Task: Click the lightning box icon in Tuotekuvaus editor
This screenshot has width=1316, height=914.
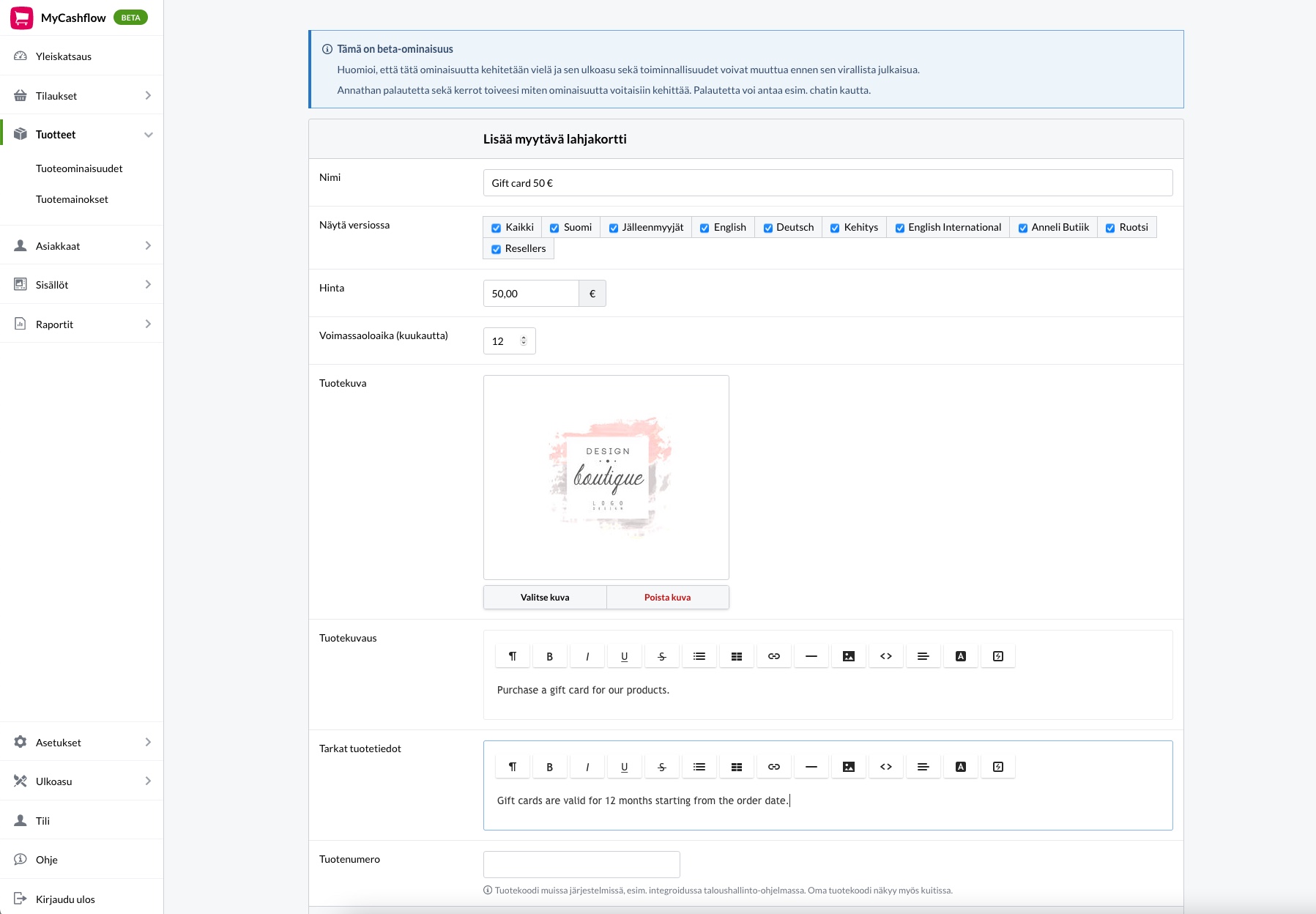Action: pos(998,656)
